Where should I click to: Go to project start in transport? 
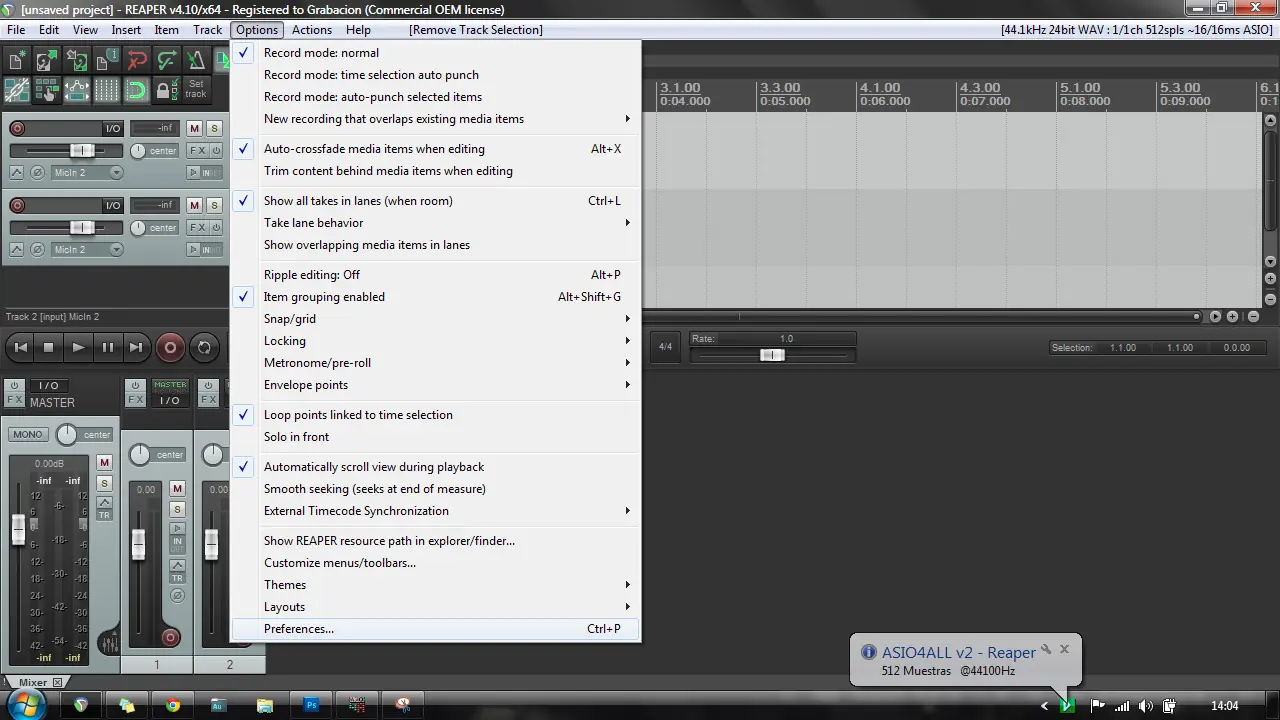[19, 347]
